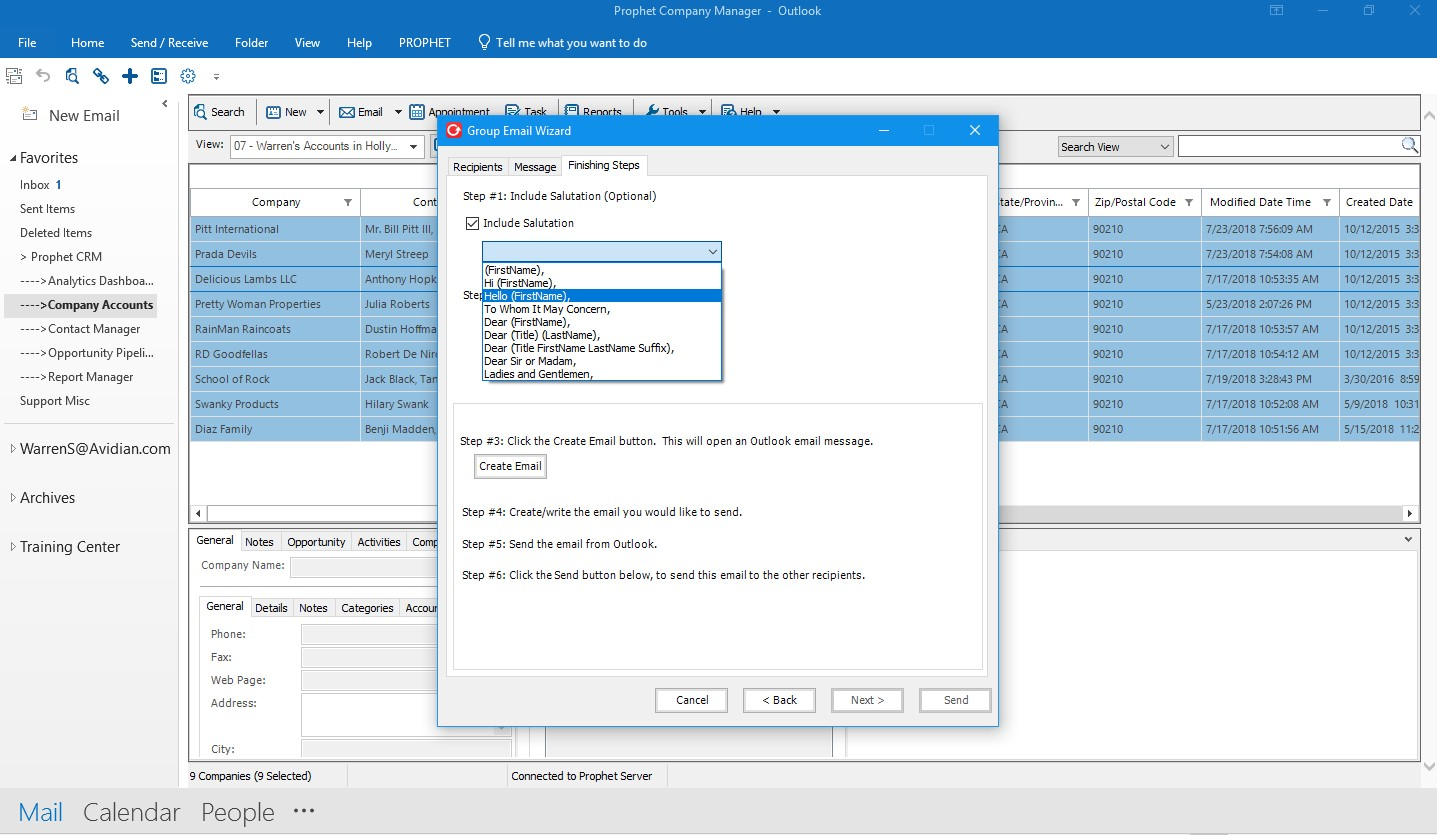Viewport: 1437px width, 835px height.
Task: Create a new Task in Prophet
Action: coord(527,111)
